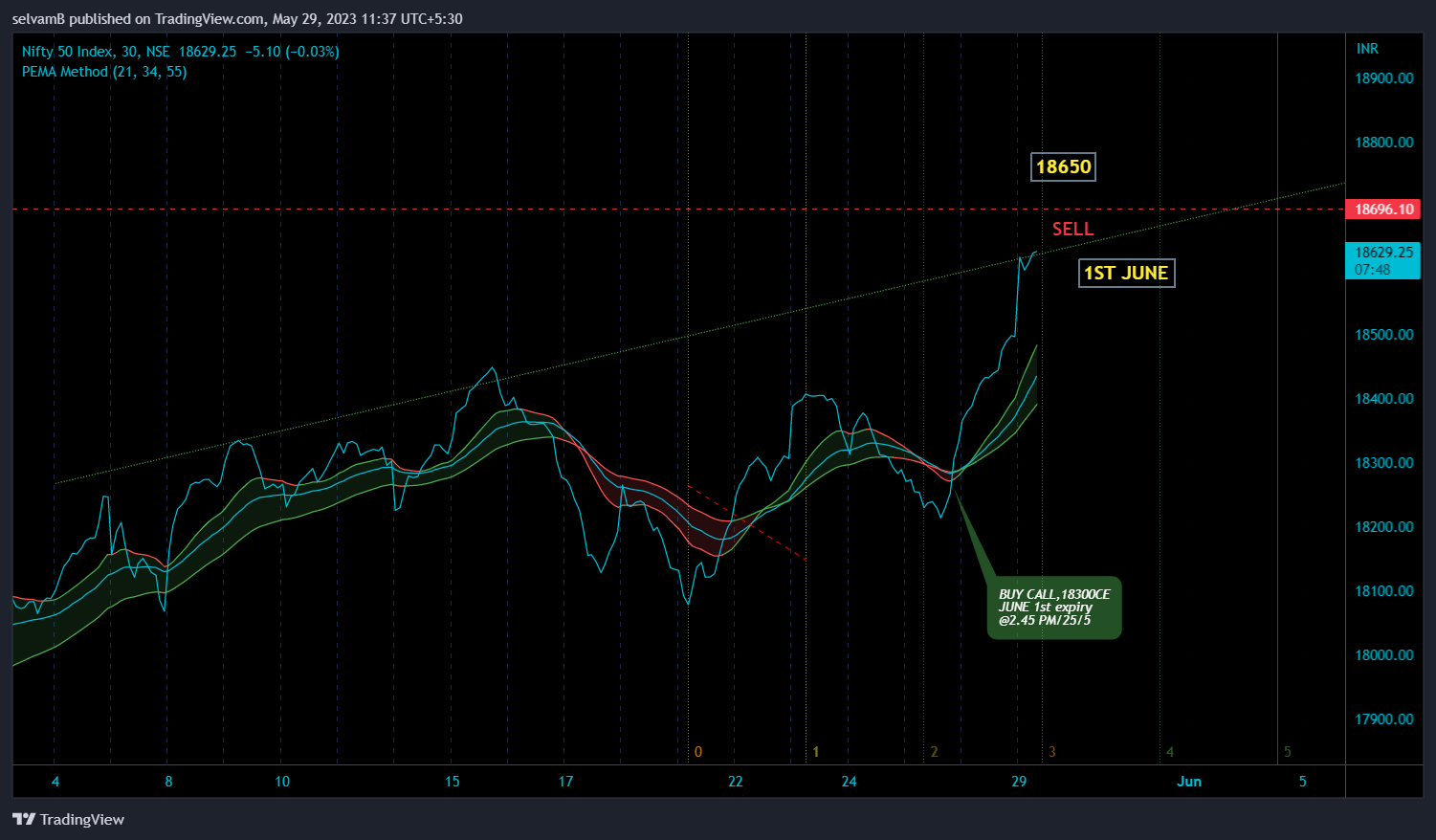Click the 18300.00 price scale value
The height and width of the screenshot is (840, 1436).
click(x=1383, y=463)
